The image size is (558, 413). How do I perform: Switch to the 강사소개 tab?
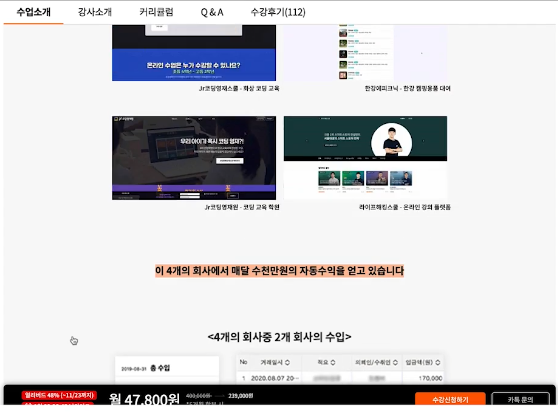pos(95,12)
